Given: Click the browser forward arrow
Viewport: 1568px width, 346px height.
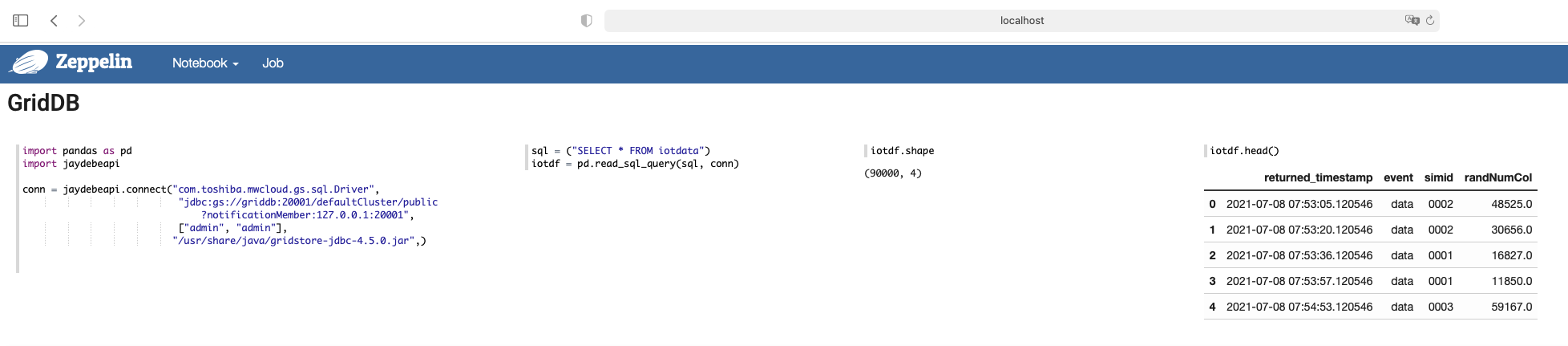Looking at the screenshot, I should click(x=81, y=21).
